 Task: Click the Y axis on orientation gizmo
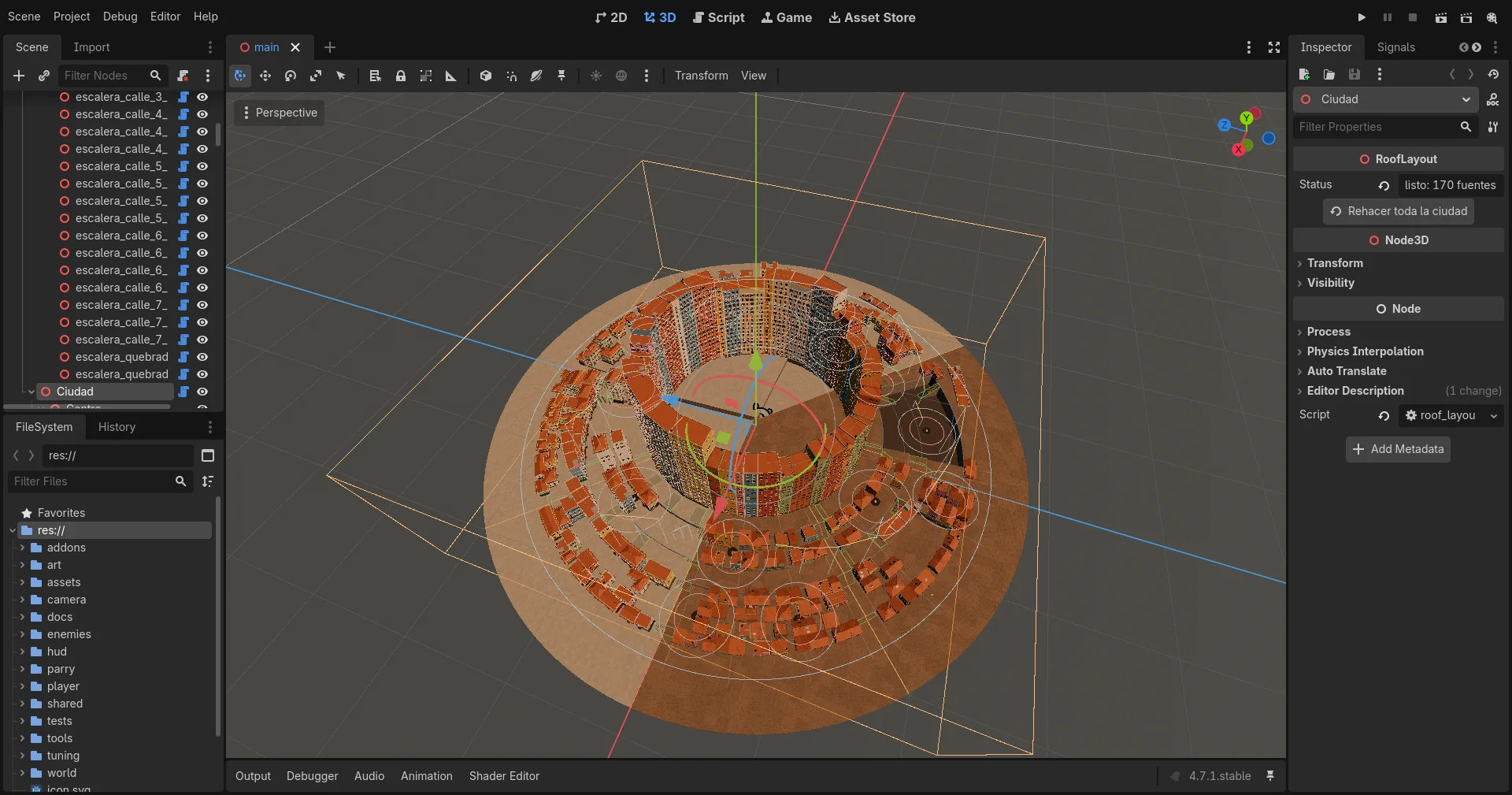[1246, 118]
